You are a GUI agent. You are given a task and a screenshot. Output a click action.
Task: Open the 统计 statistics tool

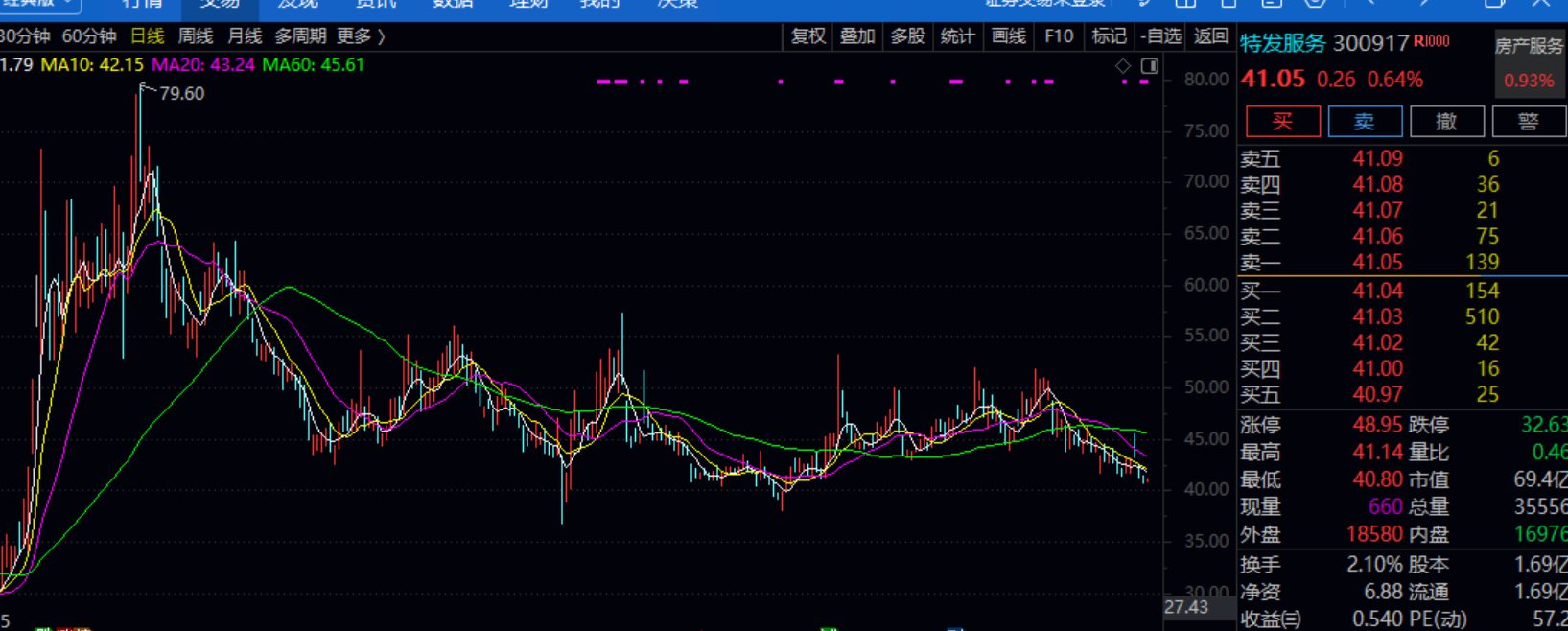pyautogui.click(x=957, y=36)
